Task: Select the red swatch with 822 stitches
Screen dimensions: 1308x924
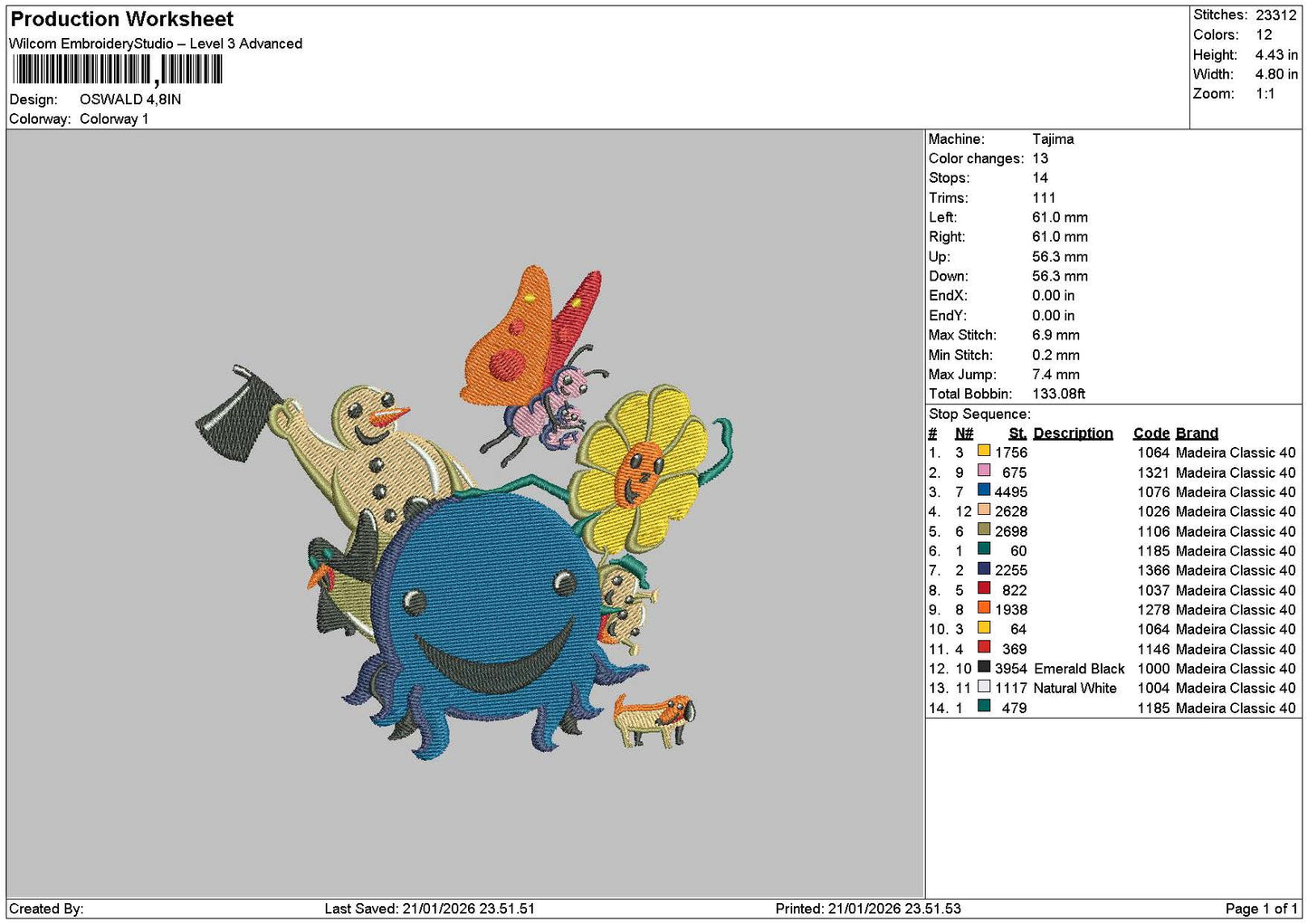Action: point(984,589)
